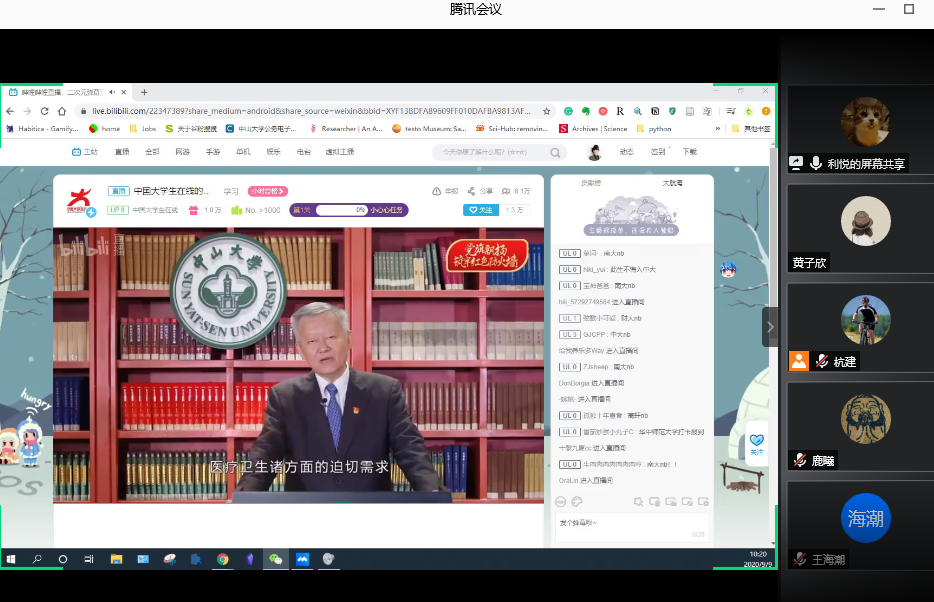Switch to the 大航海 tab
Viewport: 934px width, 602px height.
[x=672, y=183]
